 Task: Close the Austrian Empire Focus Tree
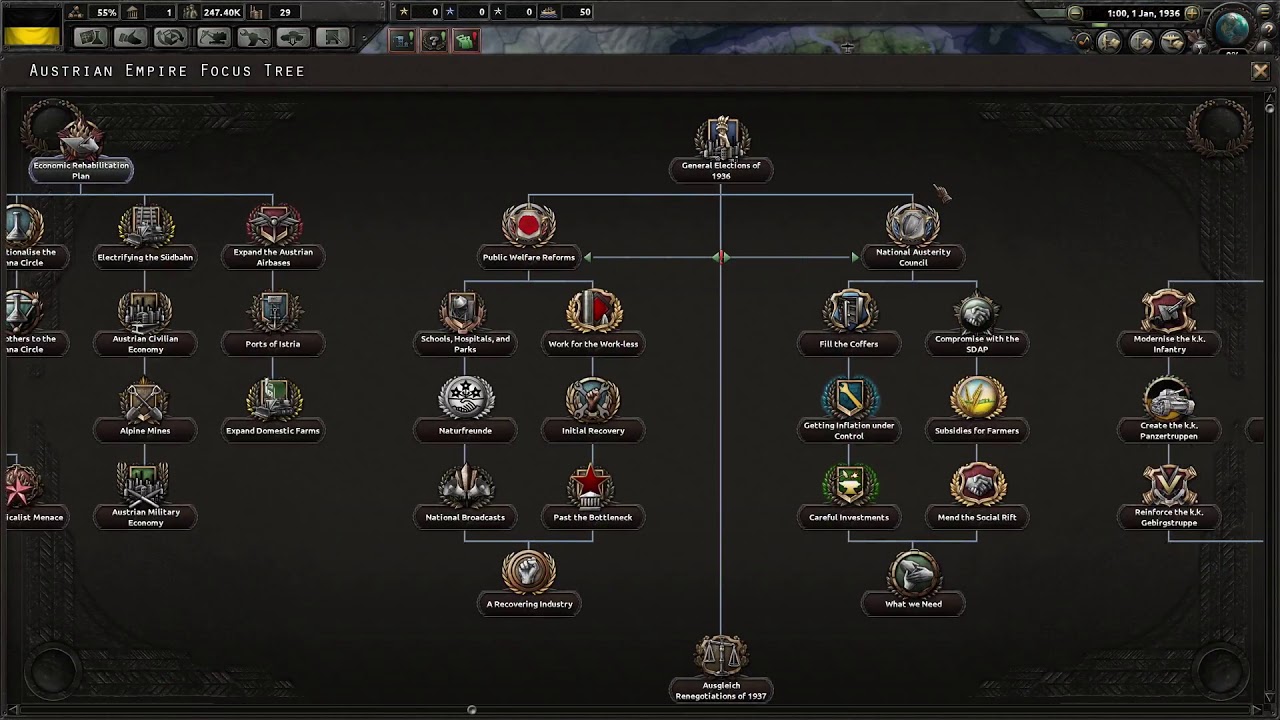click(x=1260, y=71)
